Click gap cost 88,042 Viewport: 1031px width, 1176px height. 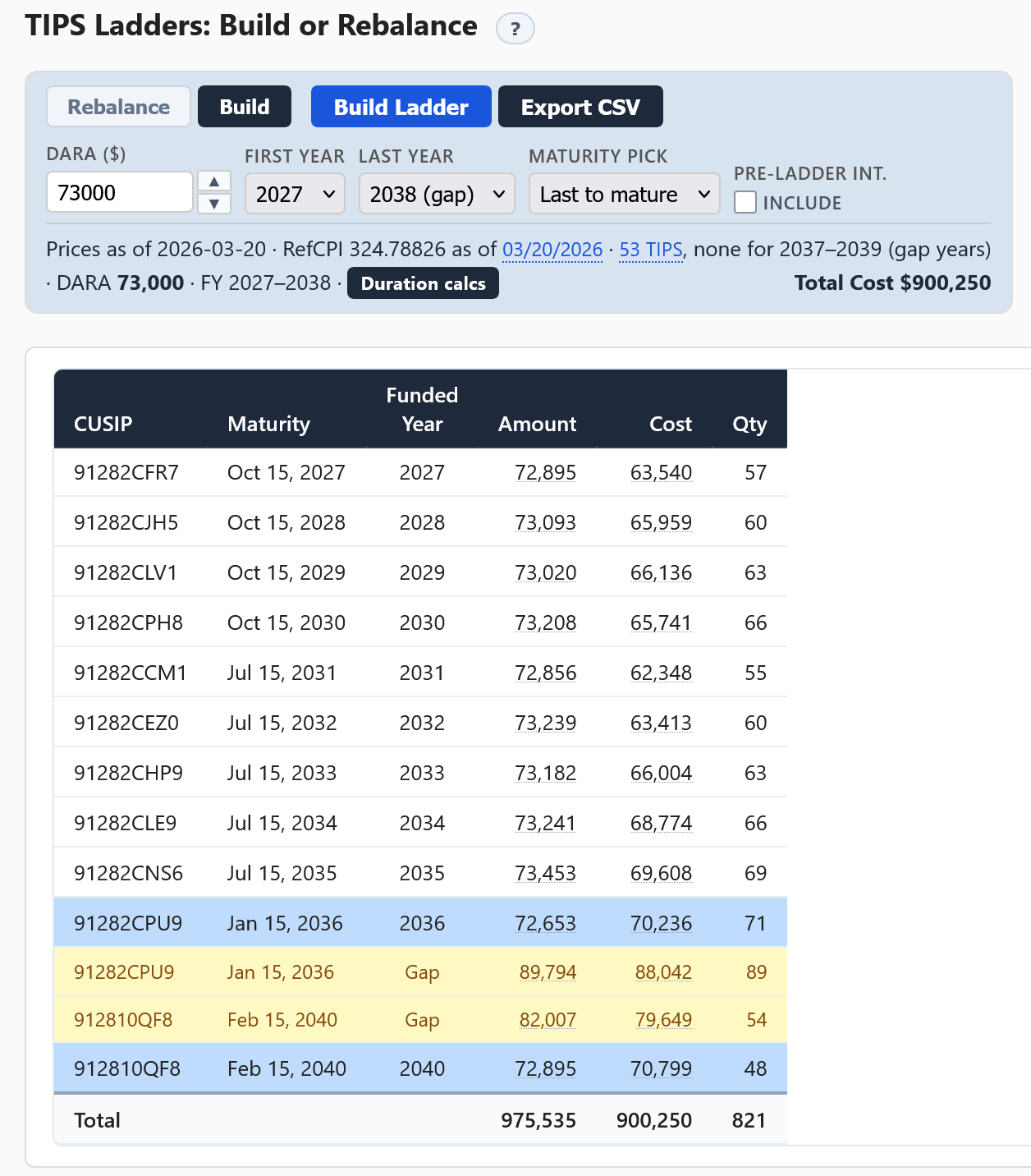point(664,972)
